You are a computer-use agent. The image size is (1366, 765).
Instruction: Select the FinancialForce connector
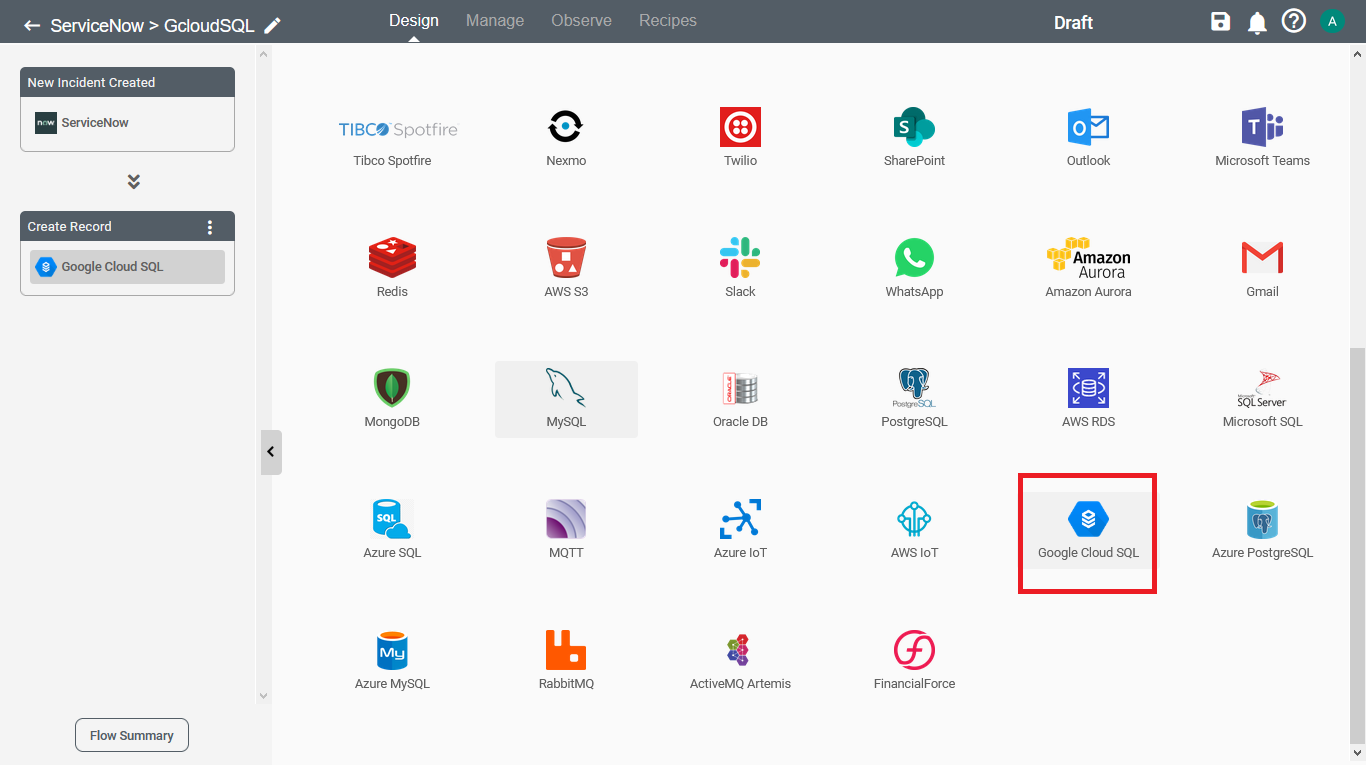pyautogui.click(x=914, y=661)
